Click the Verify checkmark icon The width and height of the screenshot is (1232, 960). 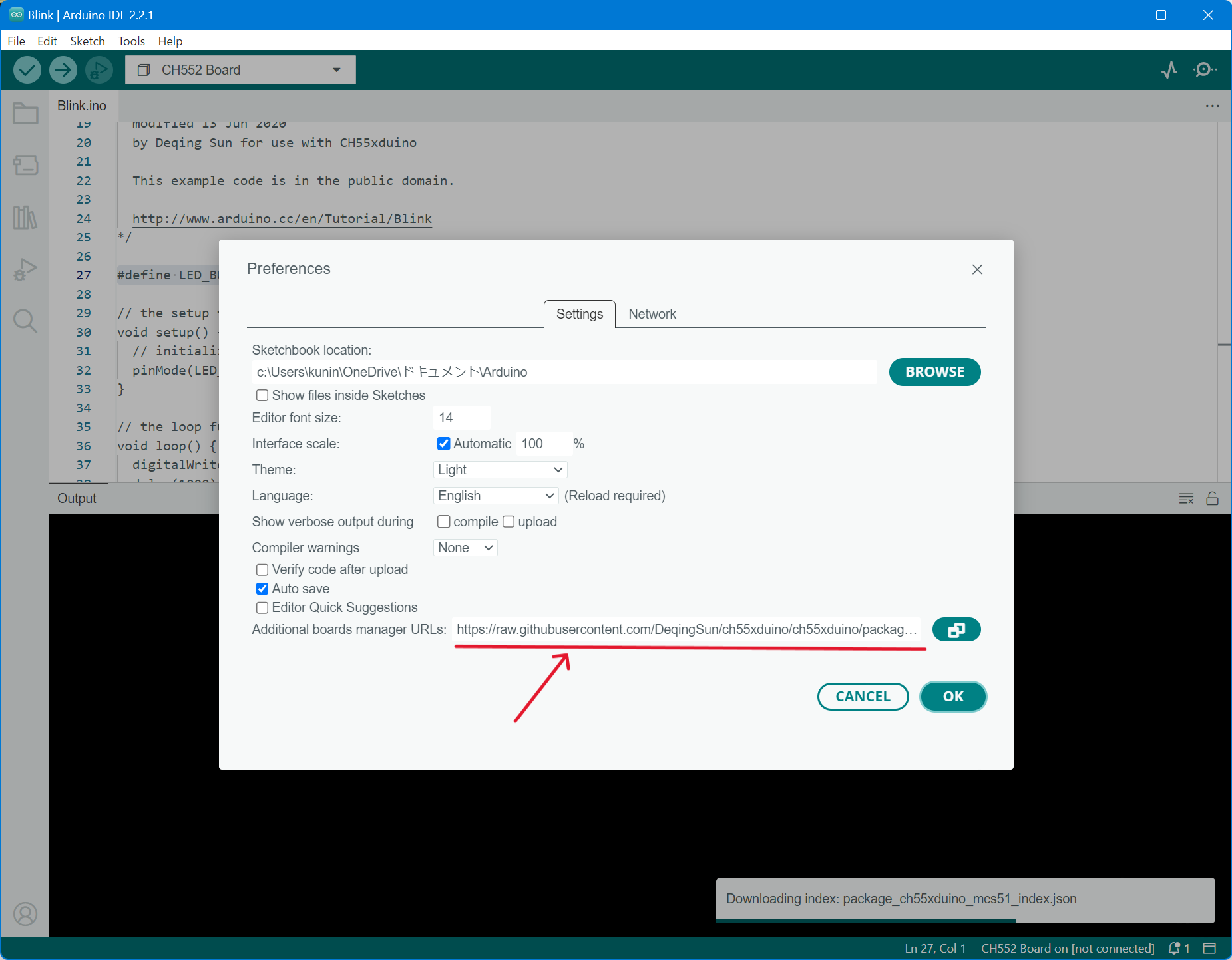coord(27,70)
